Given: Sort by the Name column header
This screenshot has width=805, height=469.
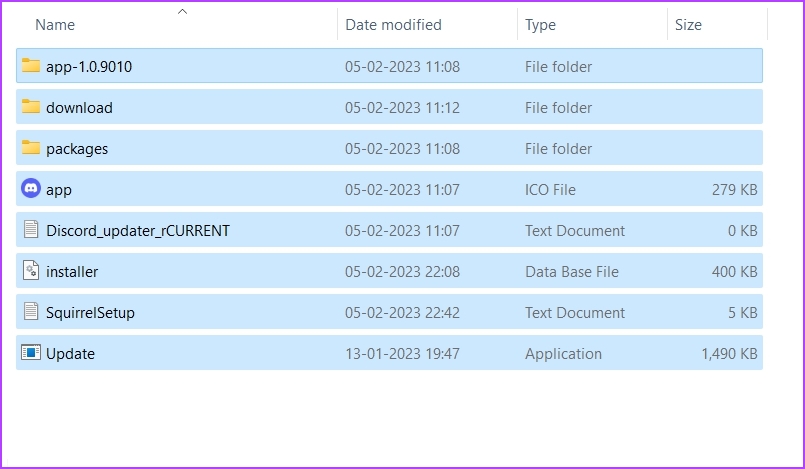Looking at the screenshot, I should point(55,25).
